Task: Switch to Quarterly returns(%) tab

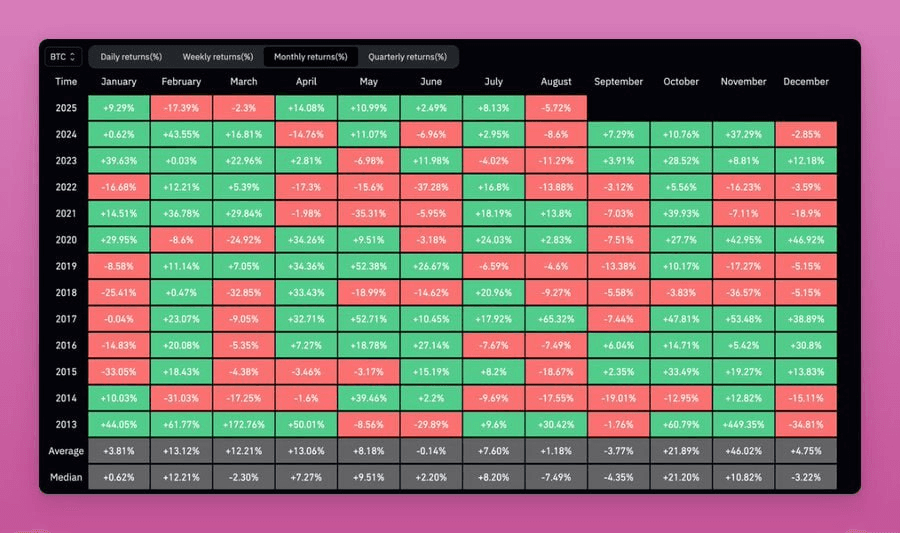Action: (x=408, y=57)
